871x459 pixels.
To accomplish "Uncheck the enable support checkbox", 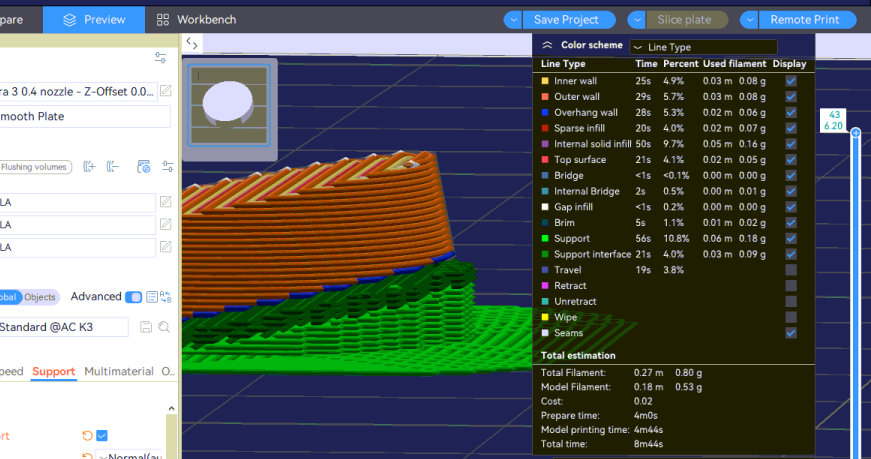I will pyautogui.click(x=102, y=436).
